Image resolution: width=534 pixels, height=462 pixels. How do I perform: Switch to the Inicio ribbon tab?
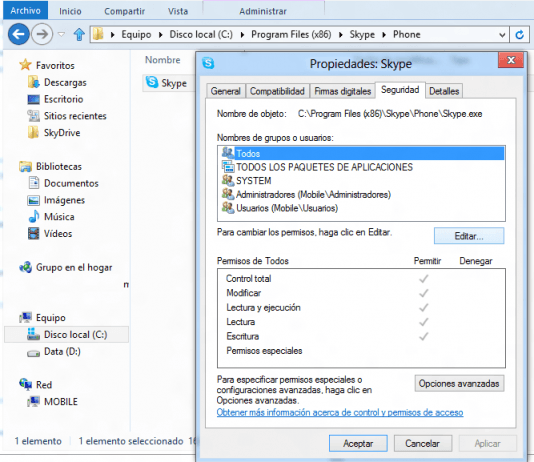point(70,11)
